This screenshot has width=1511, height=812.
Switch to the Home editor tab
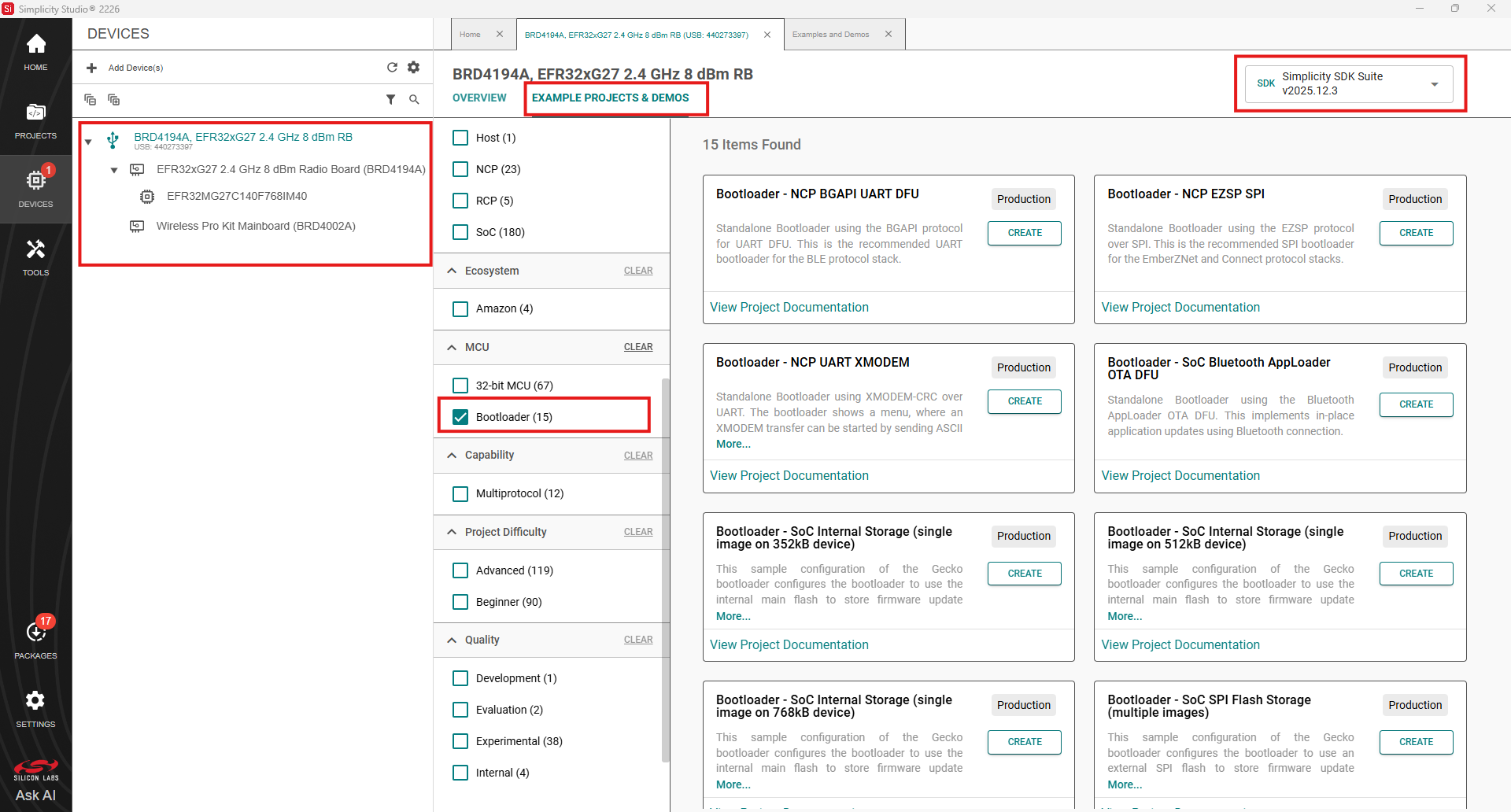click(x=470, y=34)
